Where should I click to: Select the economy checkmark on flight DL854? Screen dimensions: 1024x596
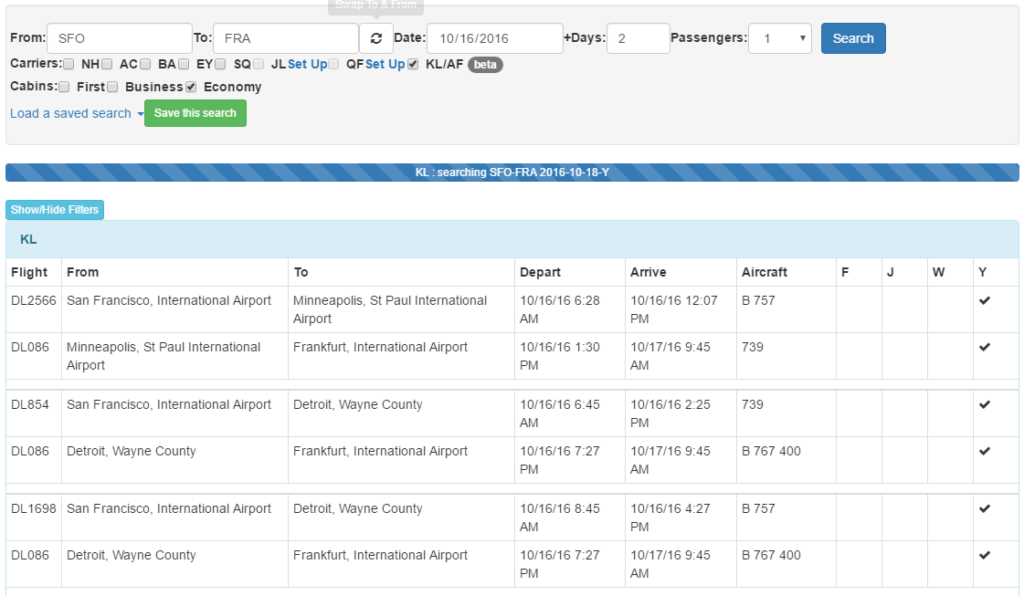click(984, 406)
